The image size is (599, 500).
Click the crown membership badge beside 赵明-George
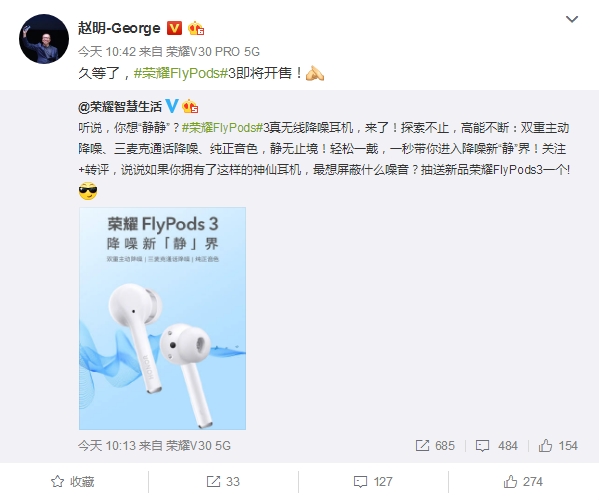click(x=196, y=28)
